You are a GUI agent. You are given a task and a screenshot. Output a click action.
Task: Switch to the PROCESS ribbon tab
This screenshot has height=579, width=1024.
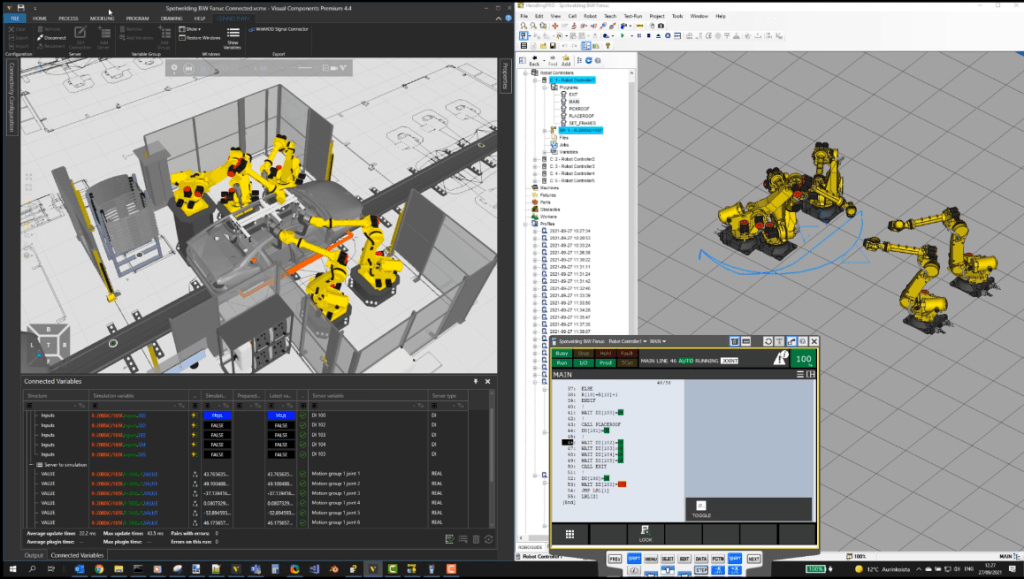[x=68, y=18]
